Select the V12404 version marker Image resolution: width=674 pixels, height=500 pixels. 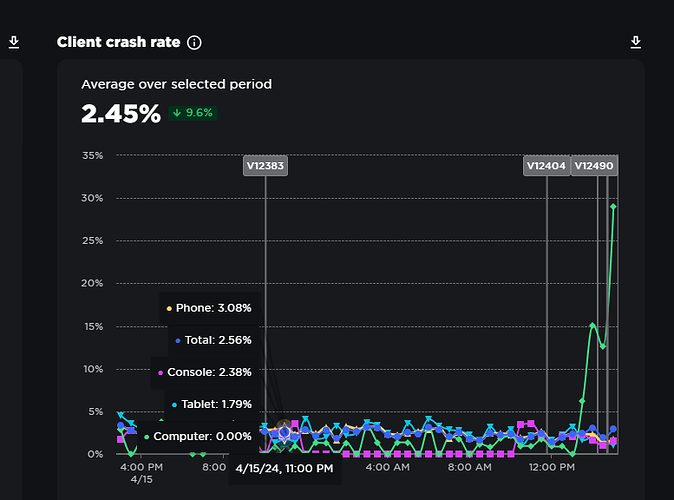tap(546, 166)
